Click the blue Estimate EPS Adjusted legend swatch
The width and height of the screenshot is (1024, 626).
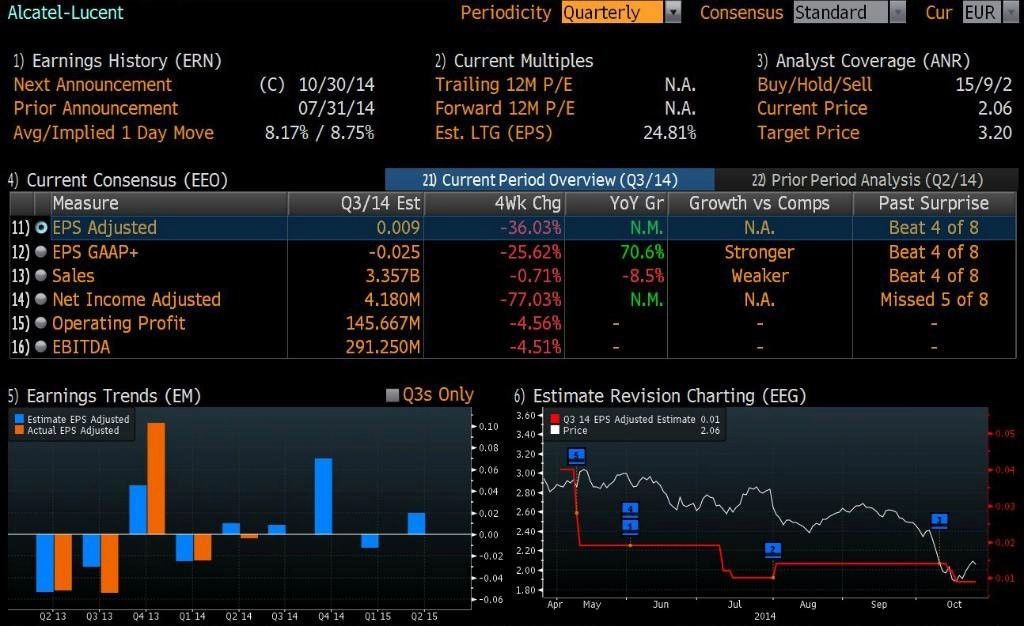pos(19,419)
